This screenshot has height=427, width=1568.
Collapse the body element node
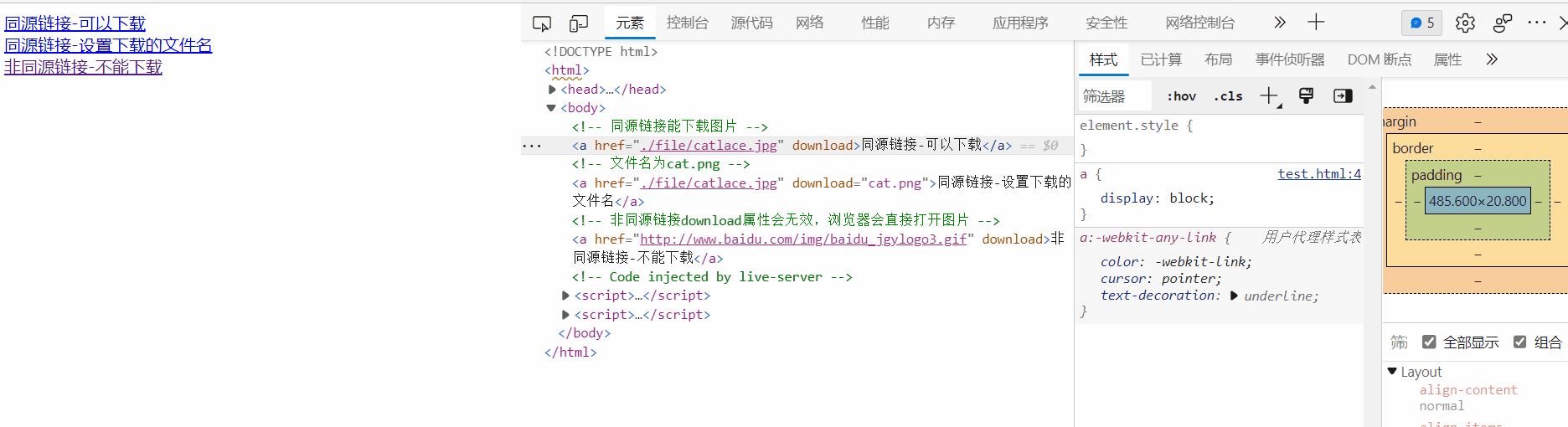pos(551,108)
